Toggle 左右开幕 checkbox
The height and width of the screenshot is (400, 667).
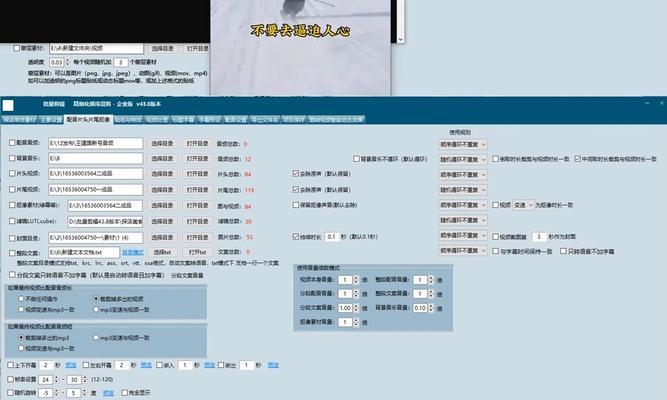coord(86,365)
